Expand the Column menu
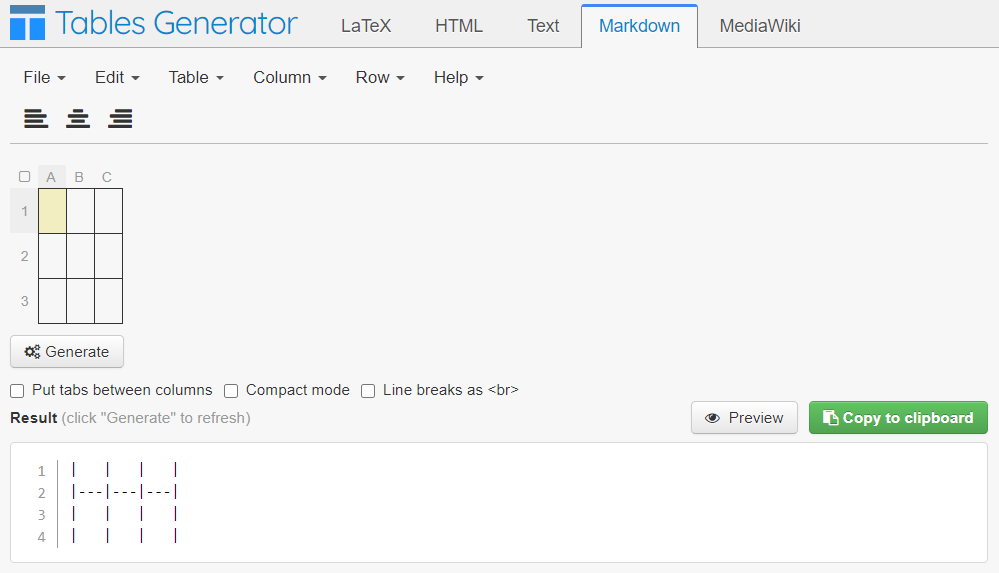The height and width of the screenshot is (573, 999). tap(290, 77)
